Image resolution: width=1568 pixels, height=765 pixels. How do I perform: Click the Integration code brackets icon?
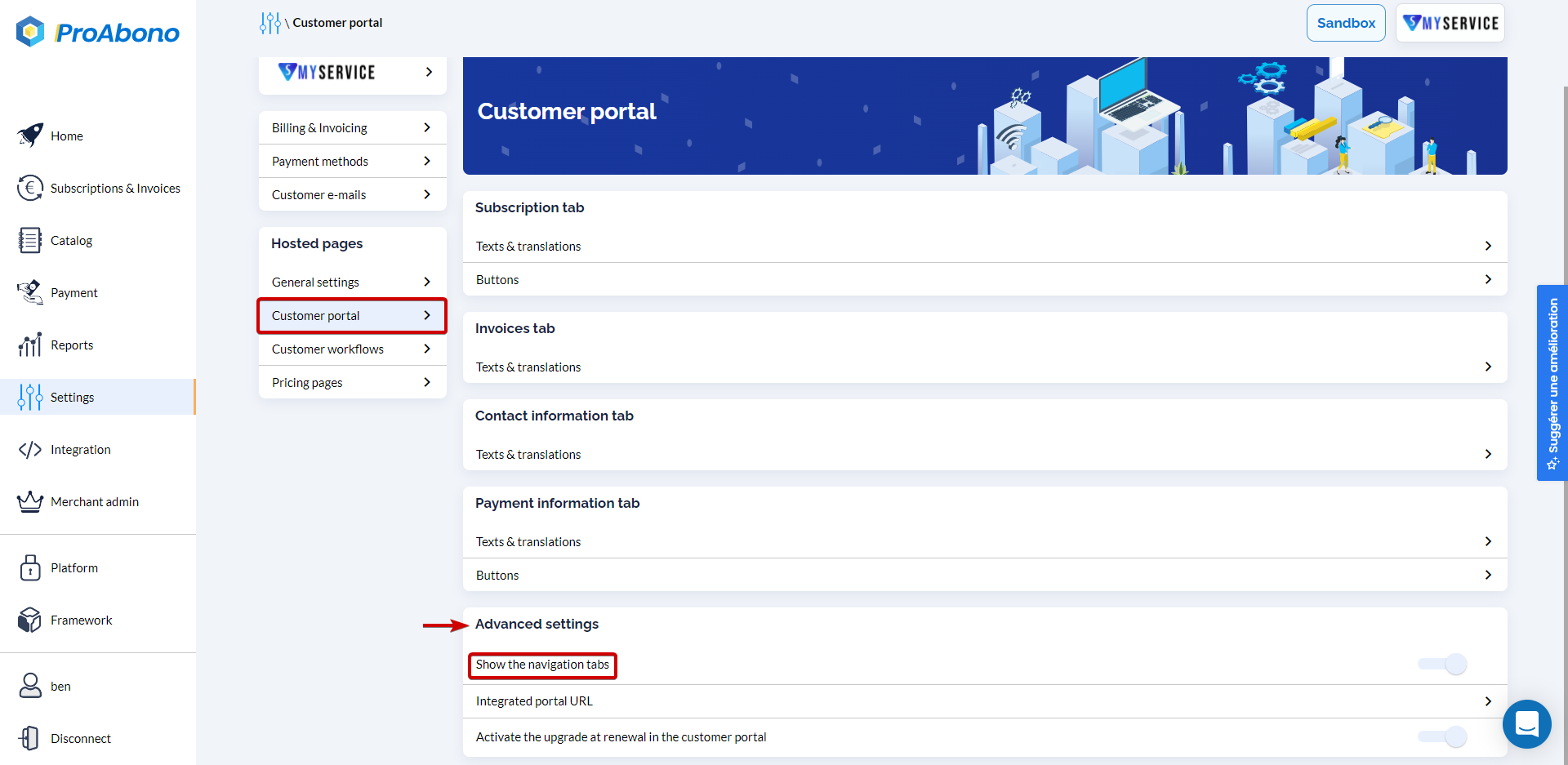(30, 449)
